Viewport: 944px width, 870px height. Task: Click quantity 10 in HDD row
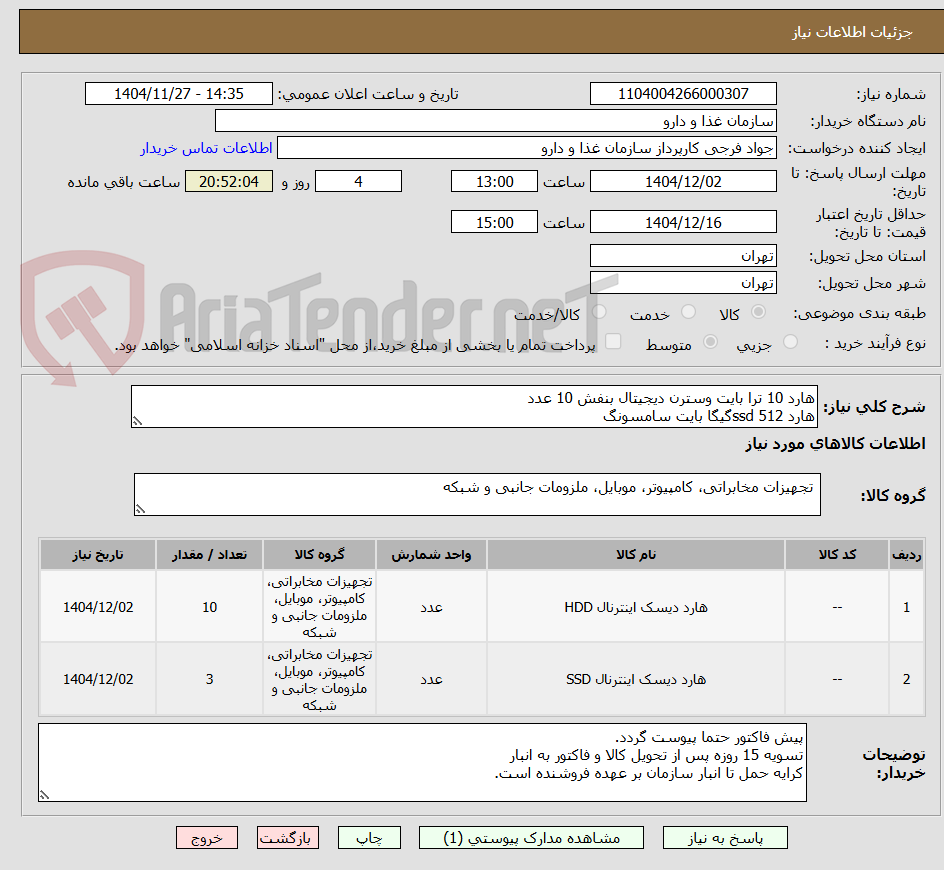tap(210, 607)
